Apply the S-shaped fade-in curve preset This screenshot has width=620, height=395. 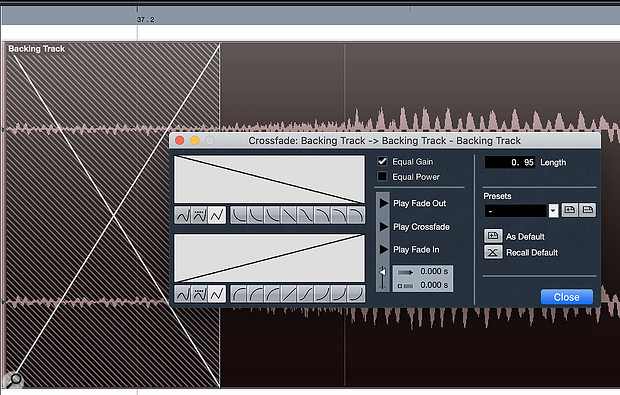306,294
